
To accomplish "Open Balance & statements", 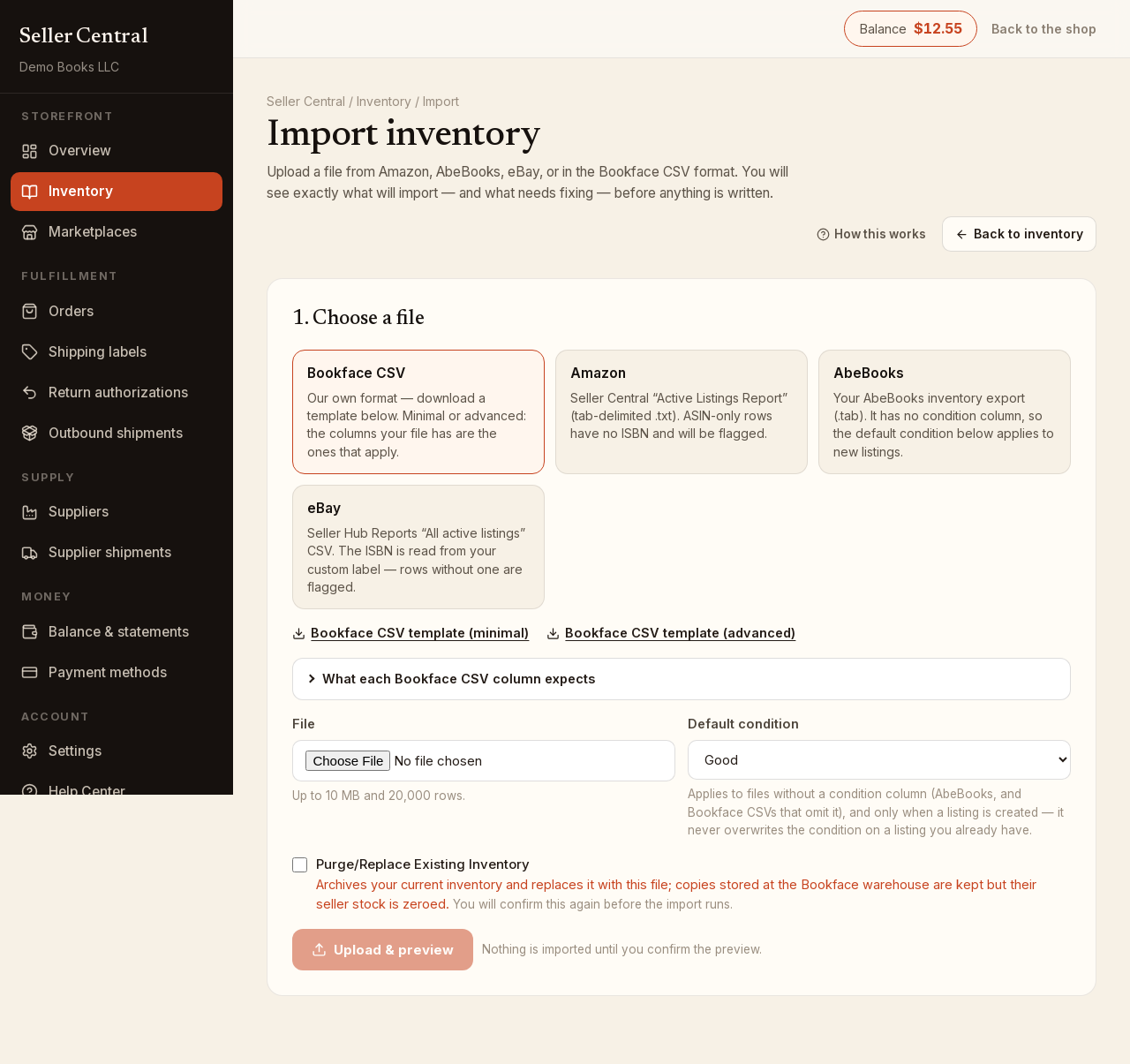I will click(x=117, y=632).
